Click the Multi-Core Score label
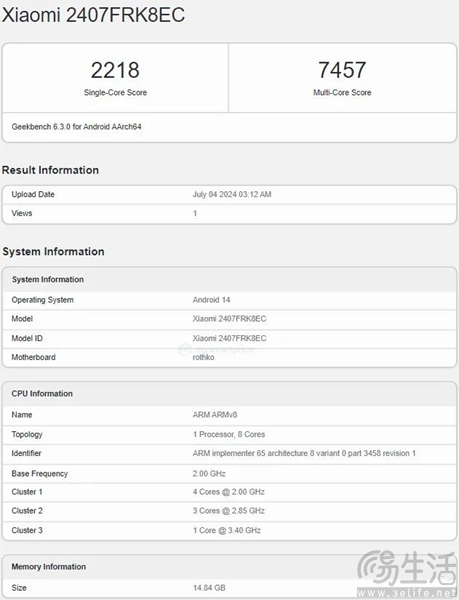The height and width of the screenshot is (600, 459). pos(342,93)
